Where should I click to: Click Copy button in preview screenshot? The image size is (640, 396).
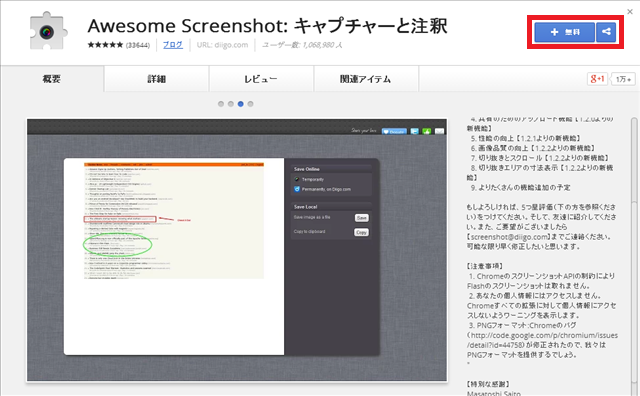pos(361,232)
